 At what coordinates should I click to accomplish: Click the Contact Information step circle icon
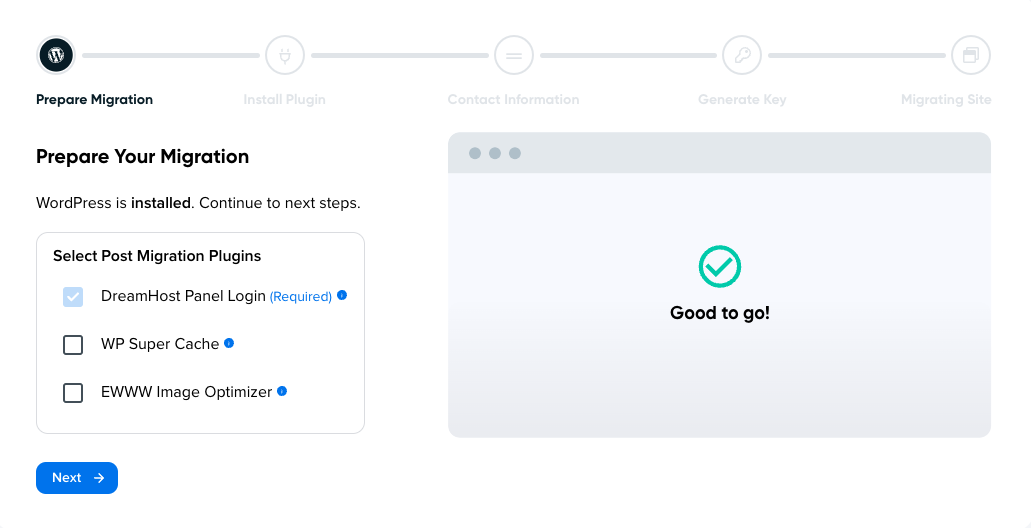pos(514,55)
